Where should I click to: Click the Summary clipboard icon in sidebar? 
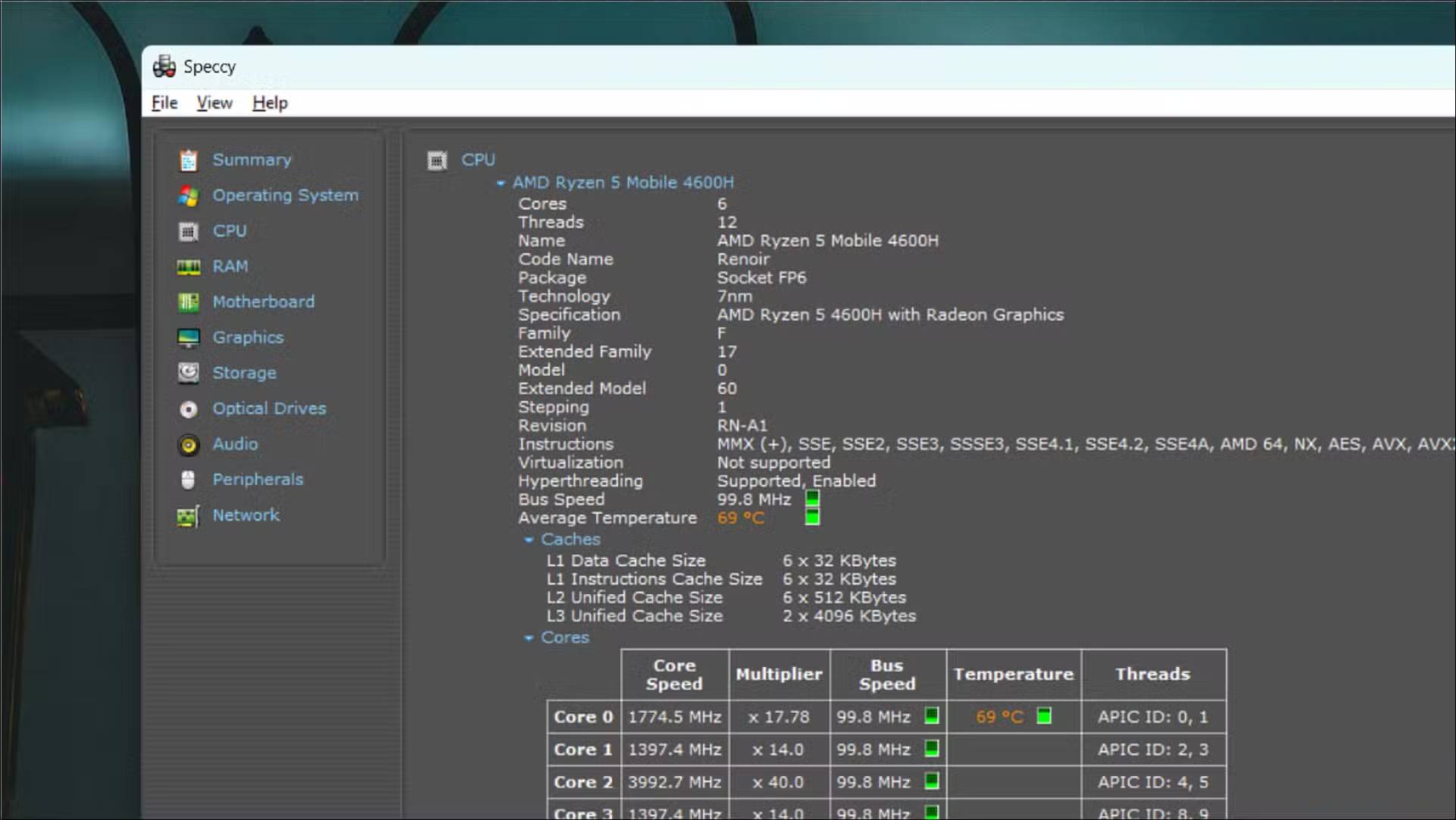coord(188,160)
